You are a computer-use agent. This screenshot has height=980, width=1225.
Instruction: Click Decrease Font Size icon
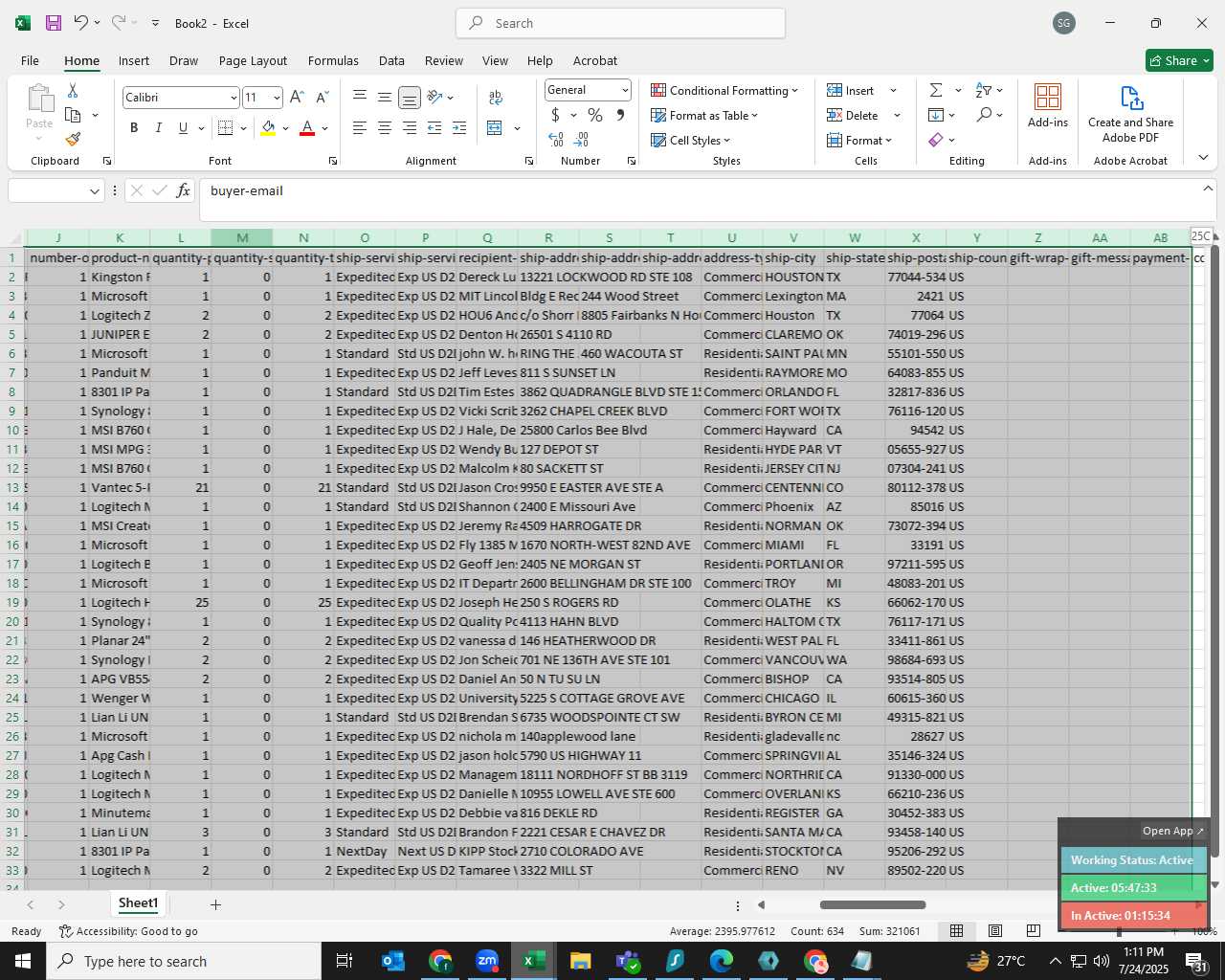[x=322, y=97]
